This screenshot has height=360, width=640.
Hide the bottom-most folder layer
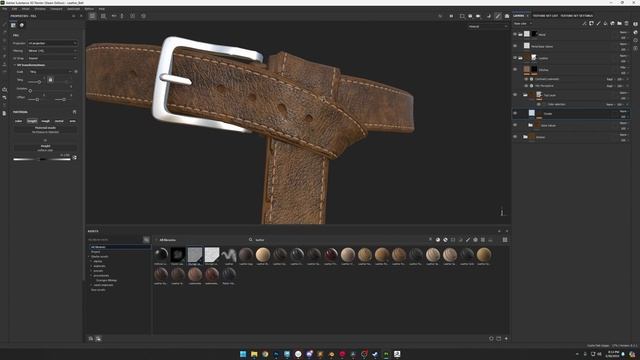515,137
